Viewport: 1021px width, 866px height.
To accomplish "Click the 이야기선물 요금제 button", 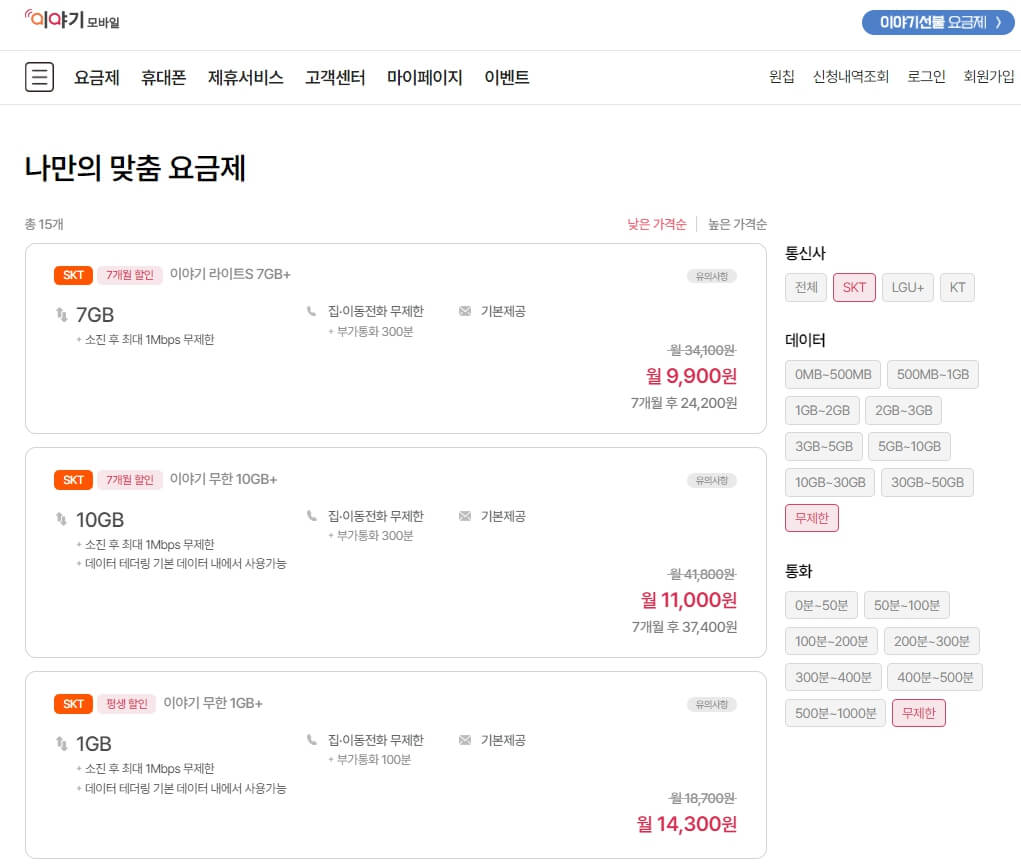I will coord(936,22).
